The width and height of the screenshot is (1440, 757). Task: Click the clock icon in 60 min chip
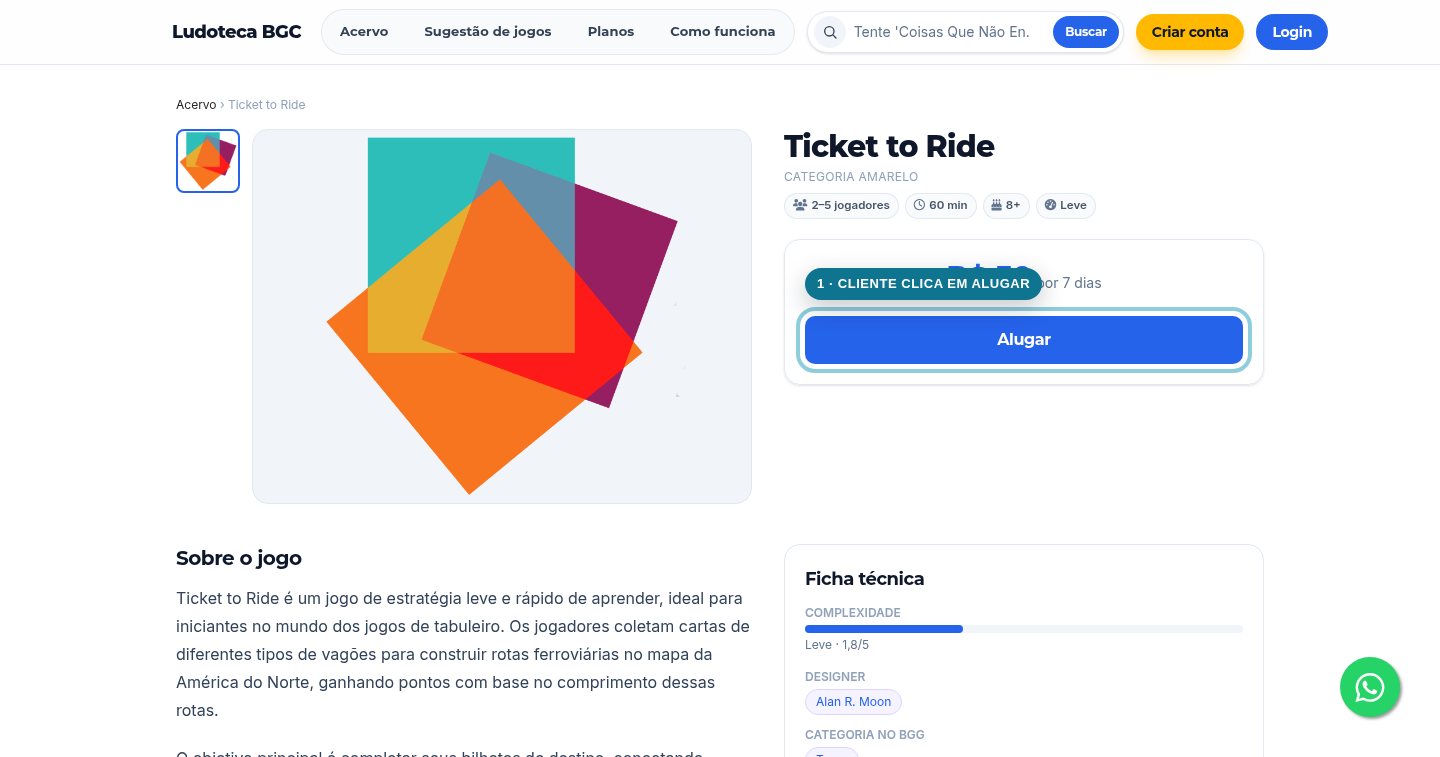[x=919, y=205]
